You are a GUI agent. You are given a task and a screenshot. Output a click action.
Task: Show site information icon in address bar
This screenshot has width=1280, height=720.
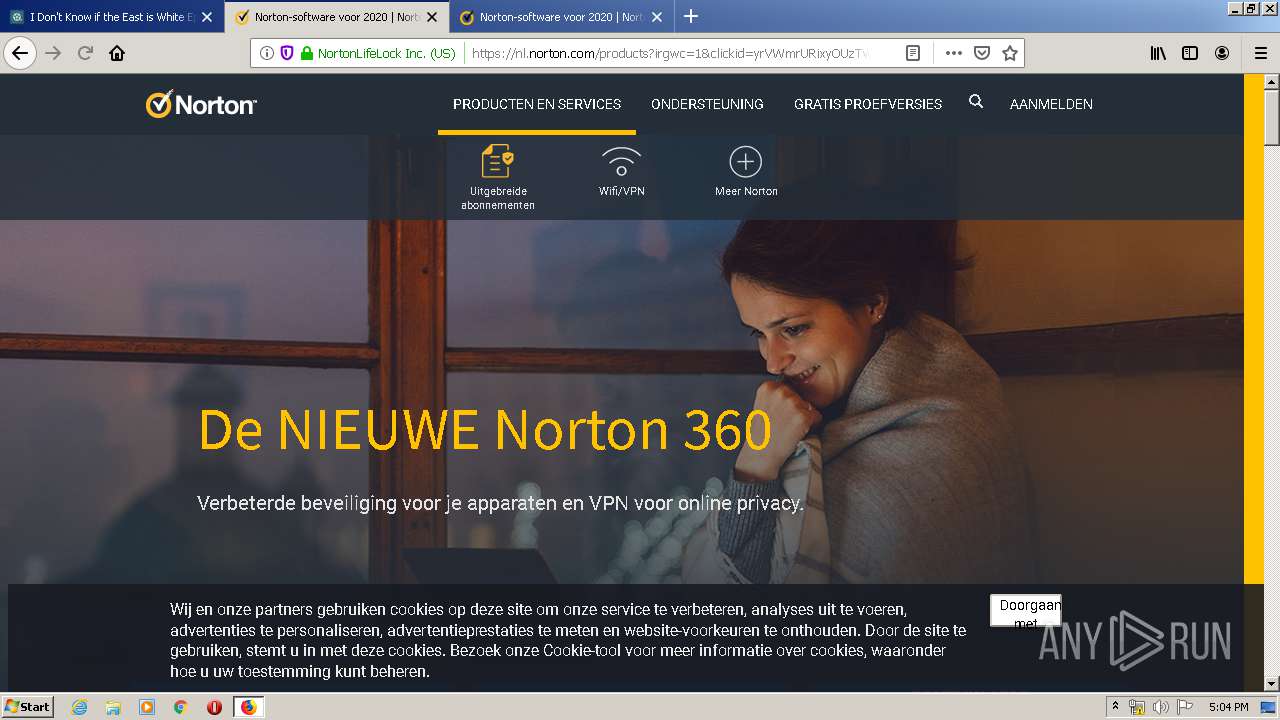tap(266, 53)
